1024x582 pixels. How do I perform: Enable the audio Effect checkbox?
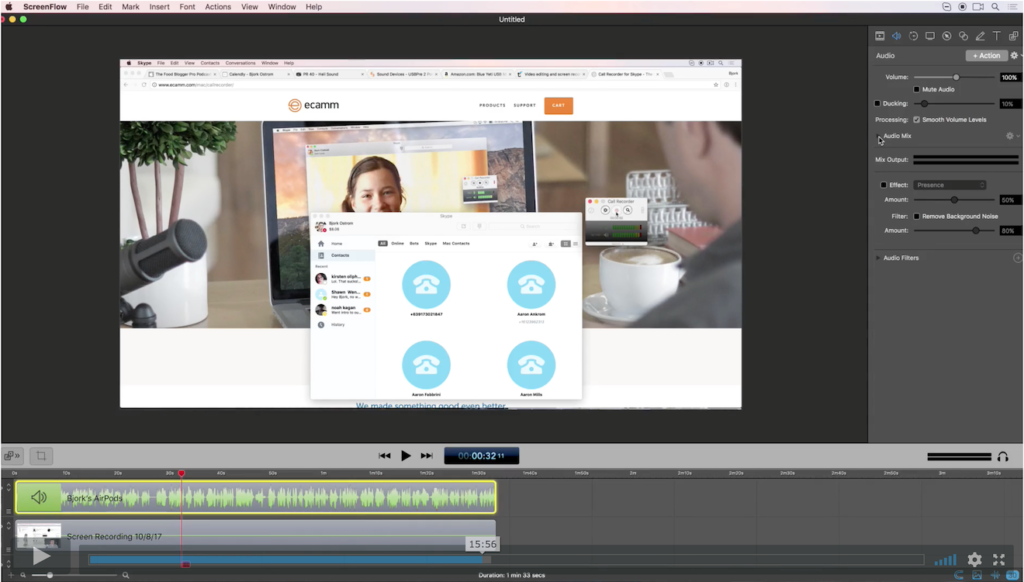point(884,185)
